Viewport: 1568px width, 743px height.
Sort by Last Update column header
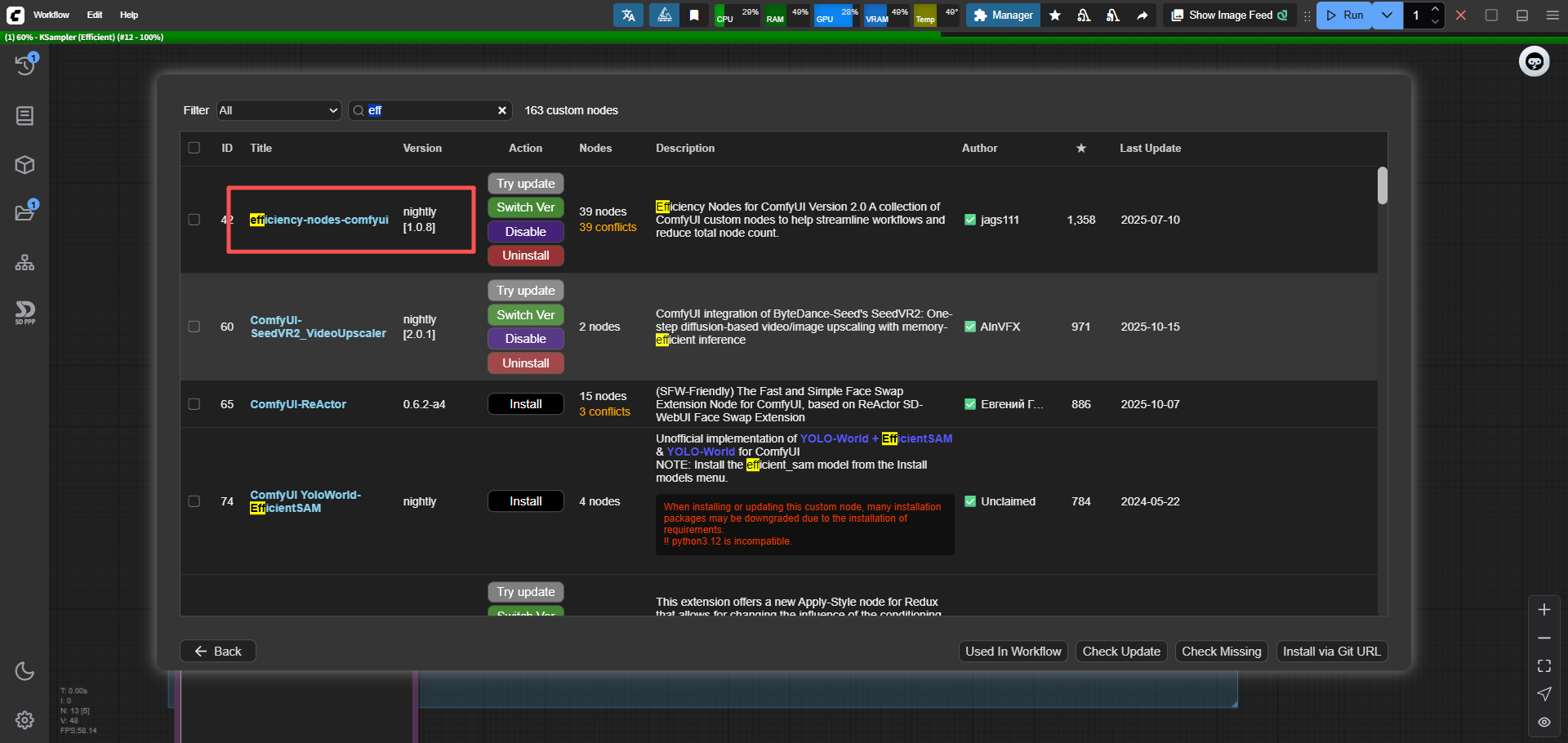coord(1150,148)
